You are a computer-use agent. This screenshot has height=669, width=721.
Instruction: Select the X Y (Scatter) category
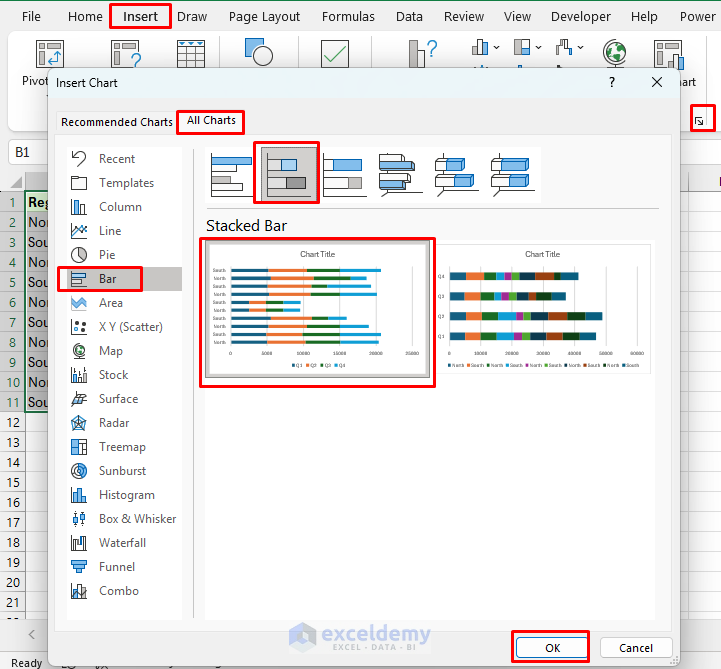124,327
